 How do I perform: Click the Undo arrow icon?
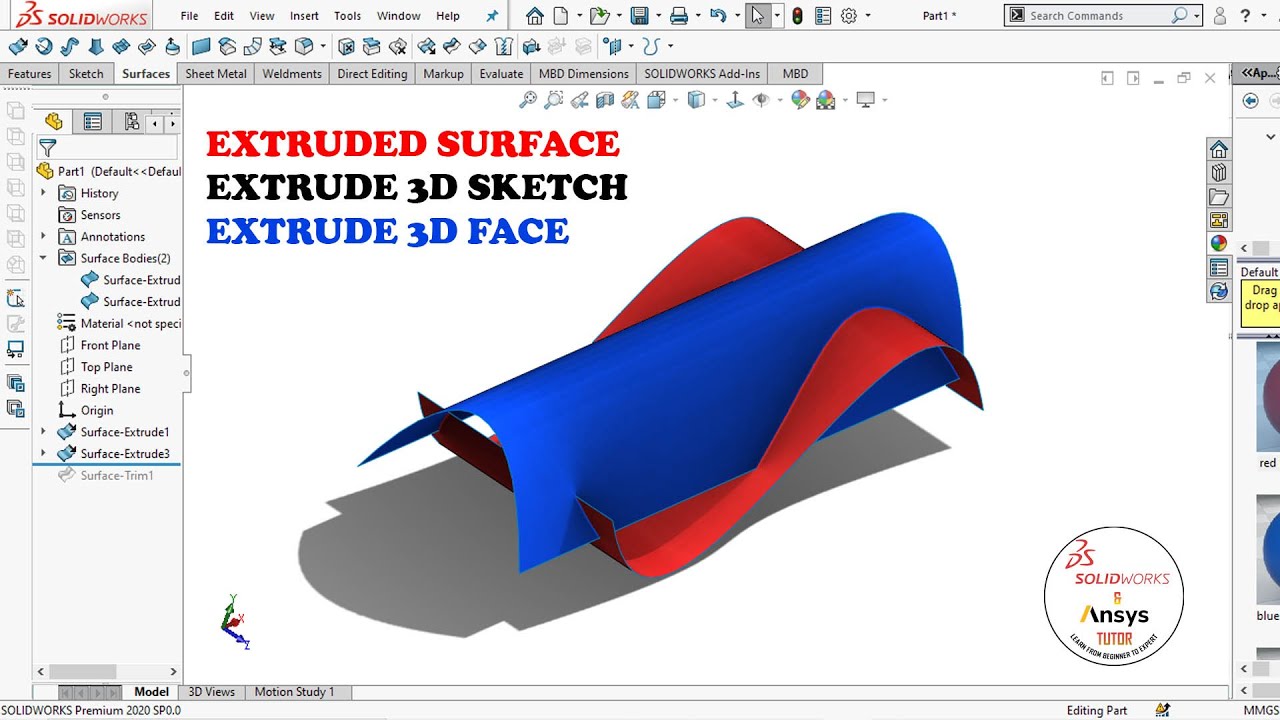pyautogui.click(x=718, y=15)
